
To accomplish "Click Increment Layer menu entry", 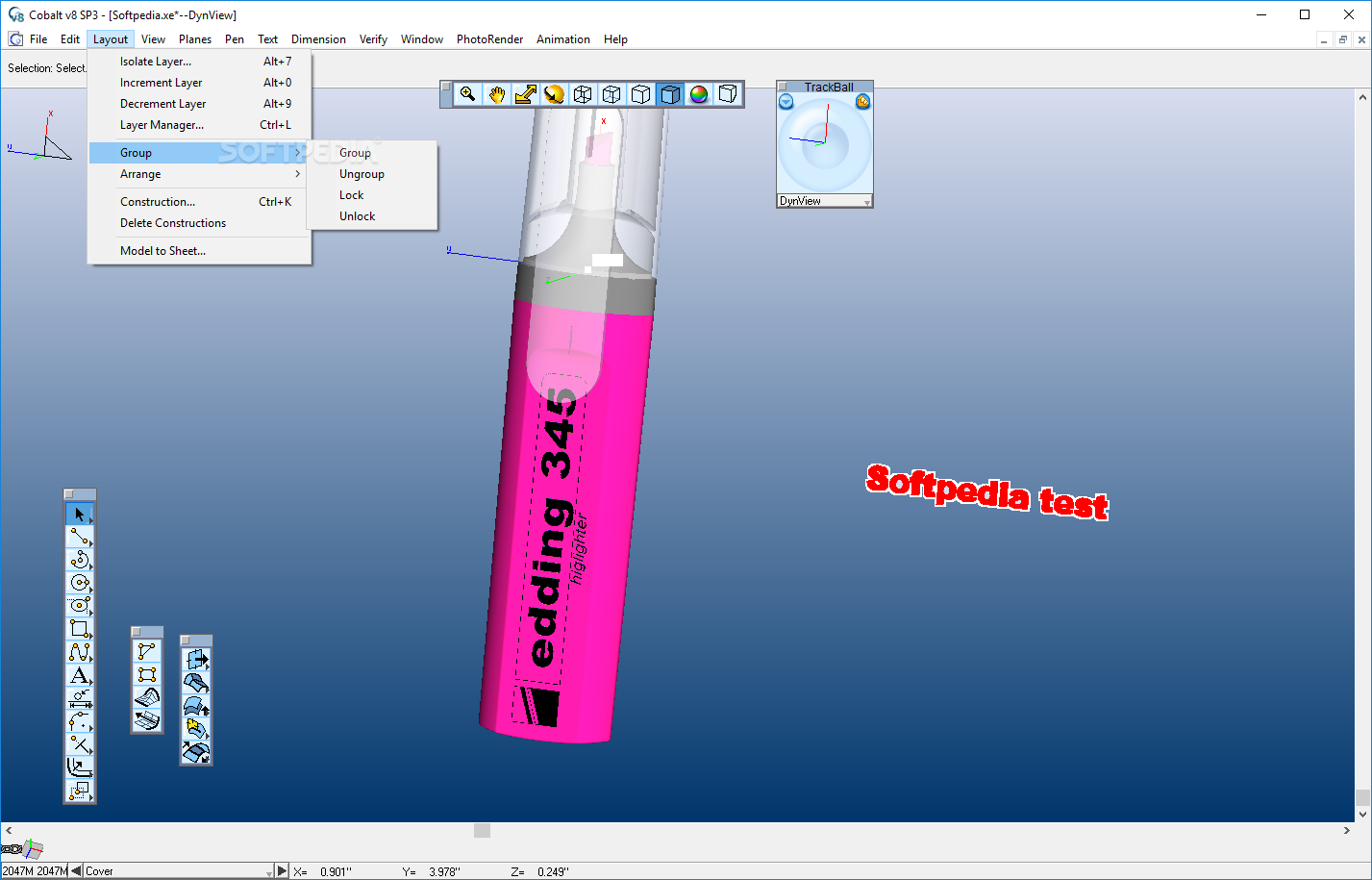I will tap(198, 83).
